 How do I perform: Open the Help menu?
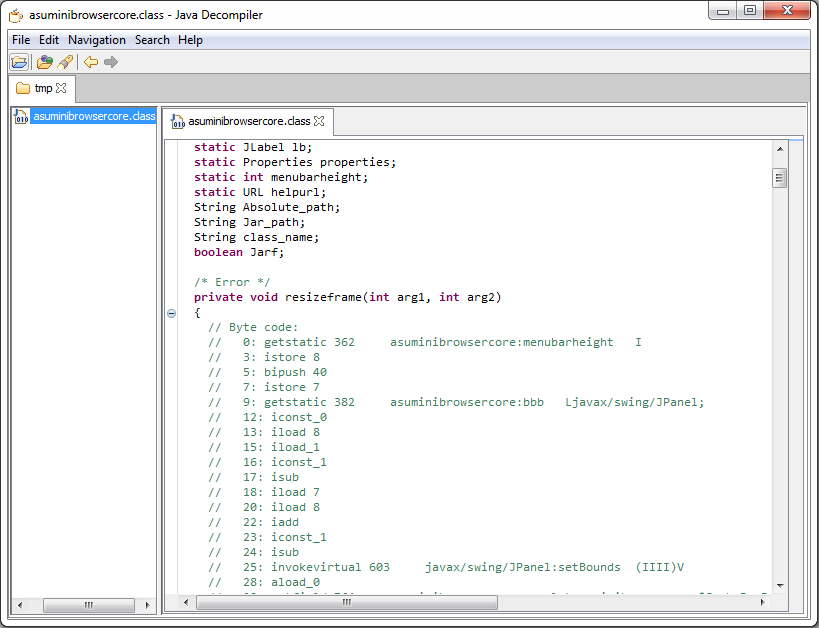click(x=190, y=40)
